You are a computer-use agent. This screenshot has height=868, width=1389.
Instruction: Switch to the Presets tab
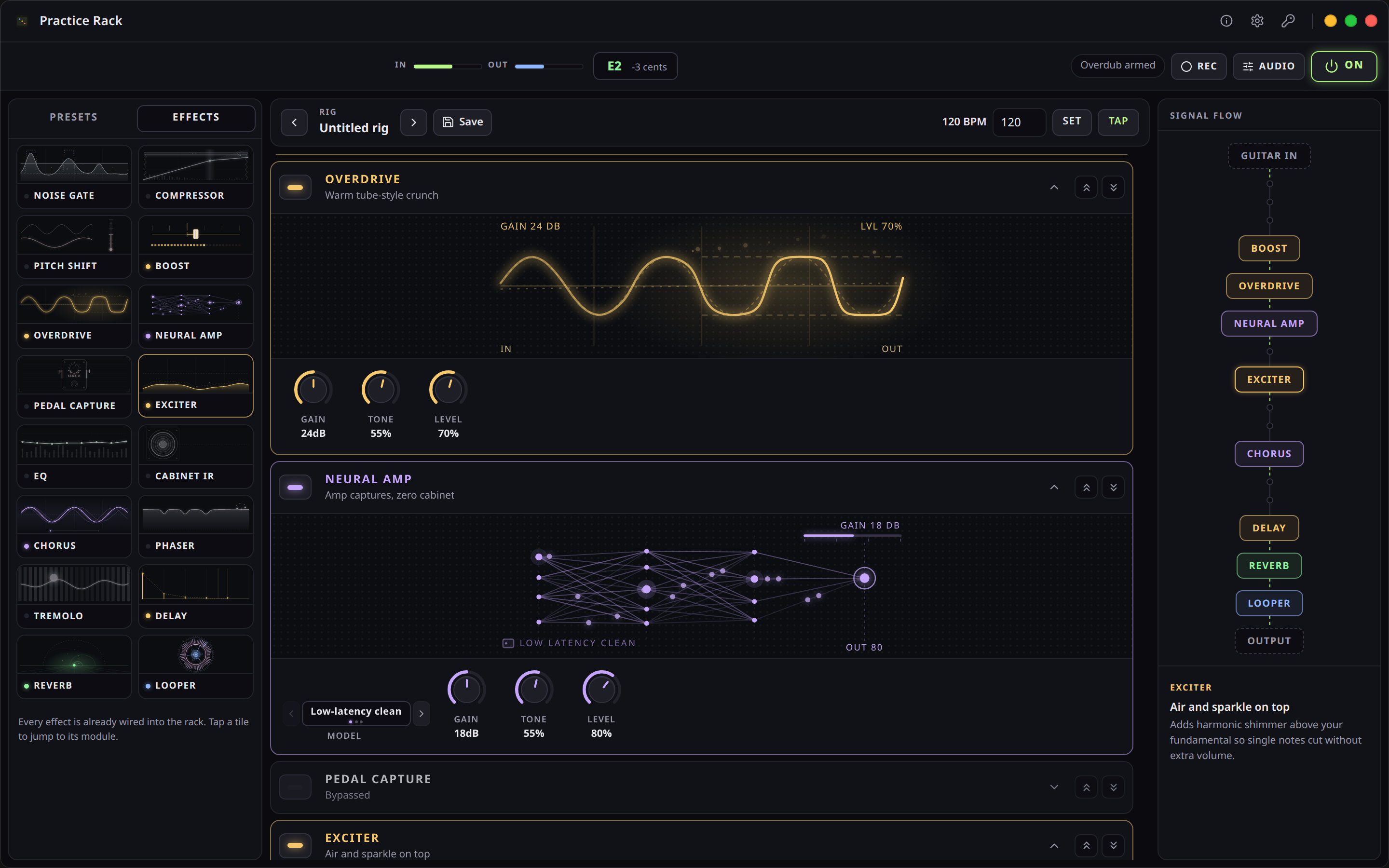tap(73, 117)
